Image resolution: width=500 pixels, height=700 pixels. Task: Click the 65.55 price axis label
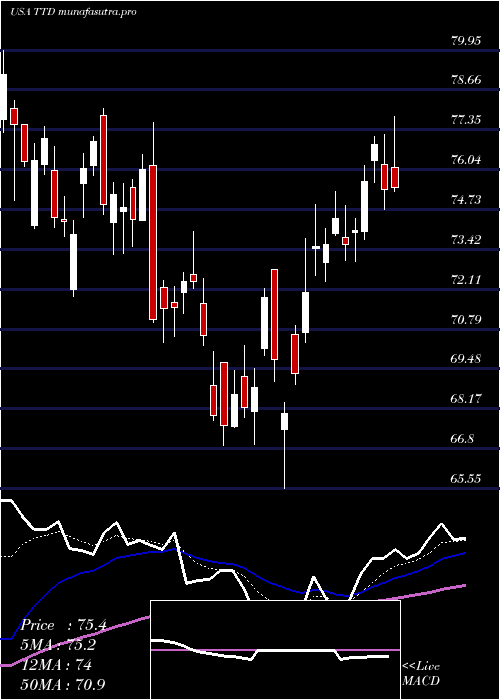click(x=466, y=479)
